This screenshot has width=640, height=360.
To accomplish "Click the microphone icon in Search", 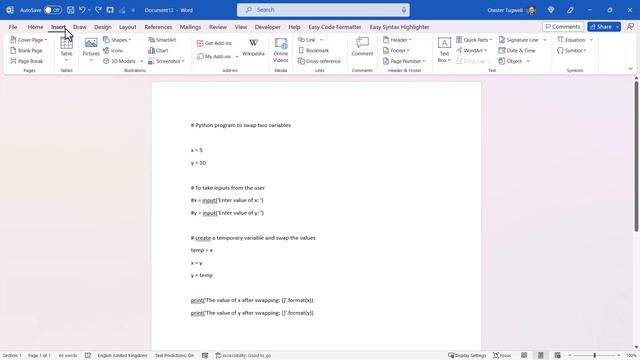I will point(404,10).
